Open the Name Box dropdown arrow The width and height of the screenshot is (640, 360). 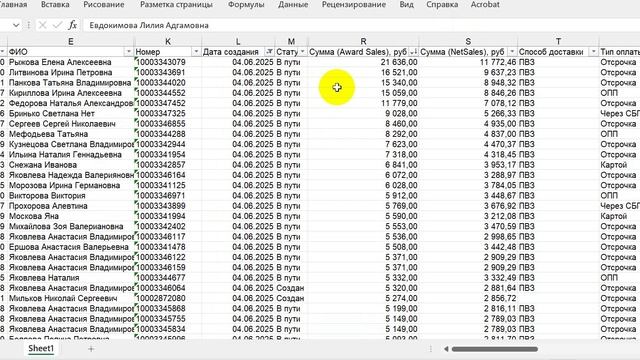pyautogui.click(x=16, y=25)
